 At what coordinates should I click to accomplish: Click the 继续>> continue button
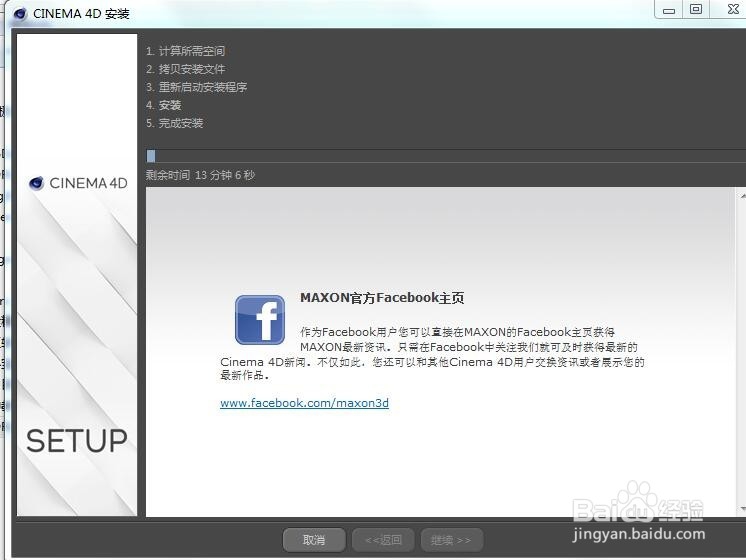pos(452,540)
